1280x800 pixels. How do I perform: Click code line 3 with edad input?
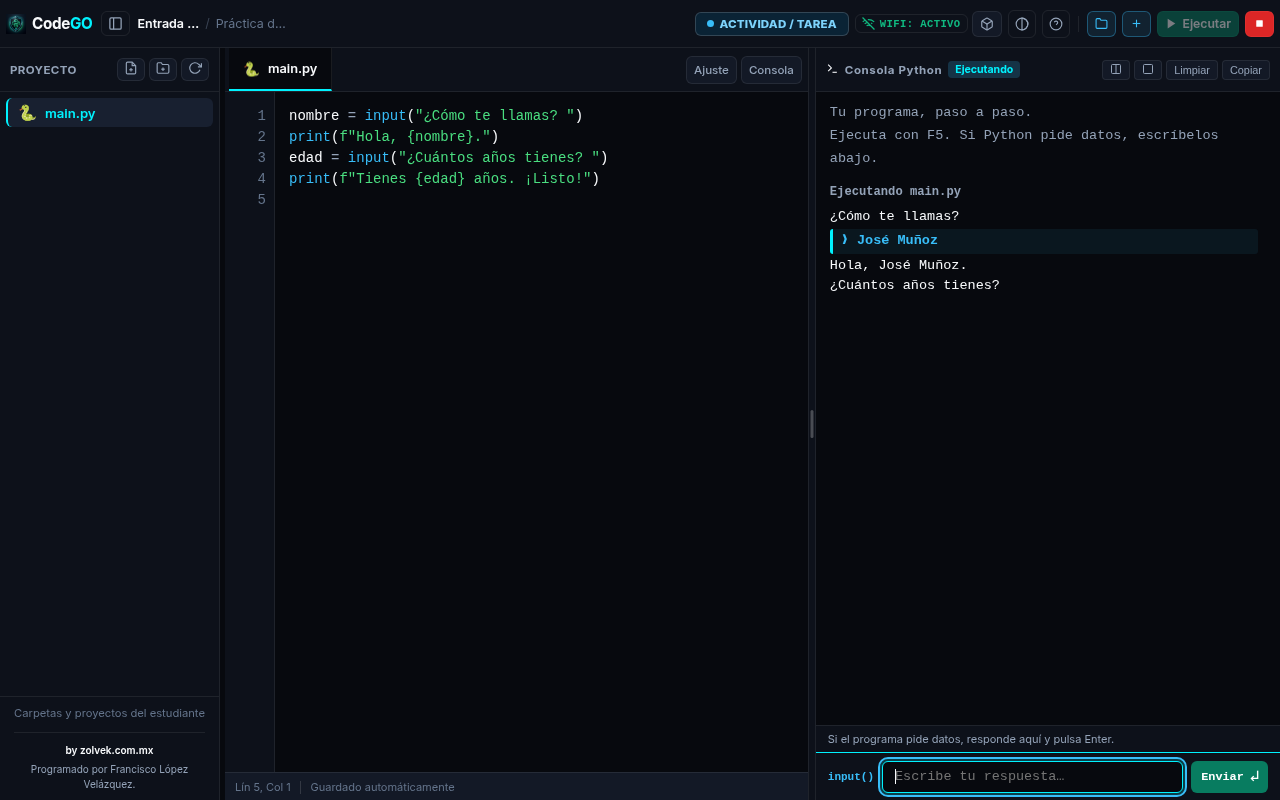(x=448, y=158)
